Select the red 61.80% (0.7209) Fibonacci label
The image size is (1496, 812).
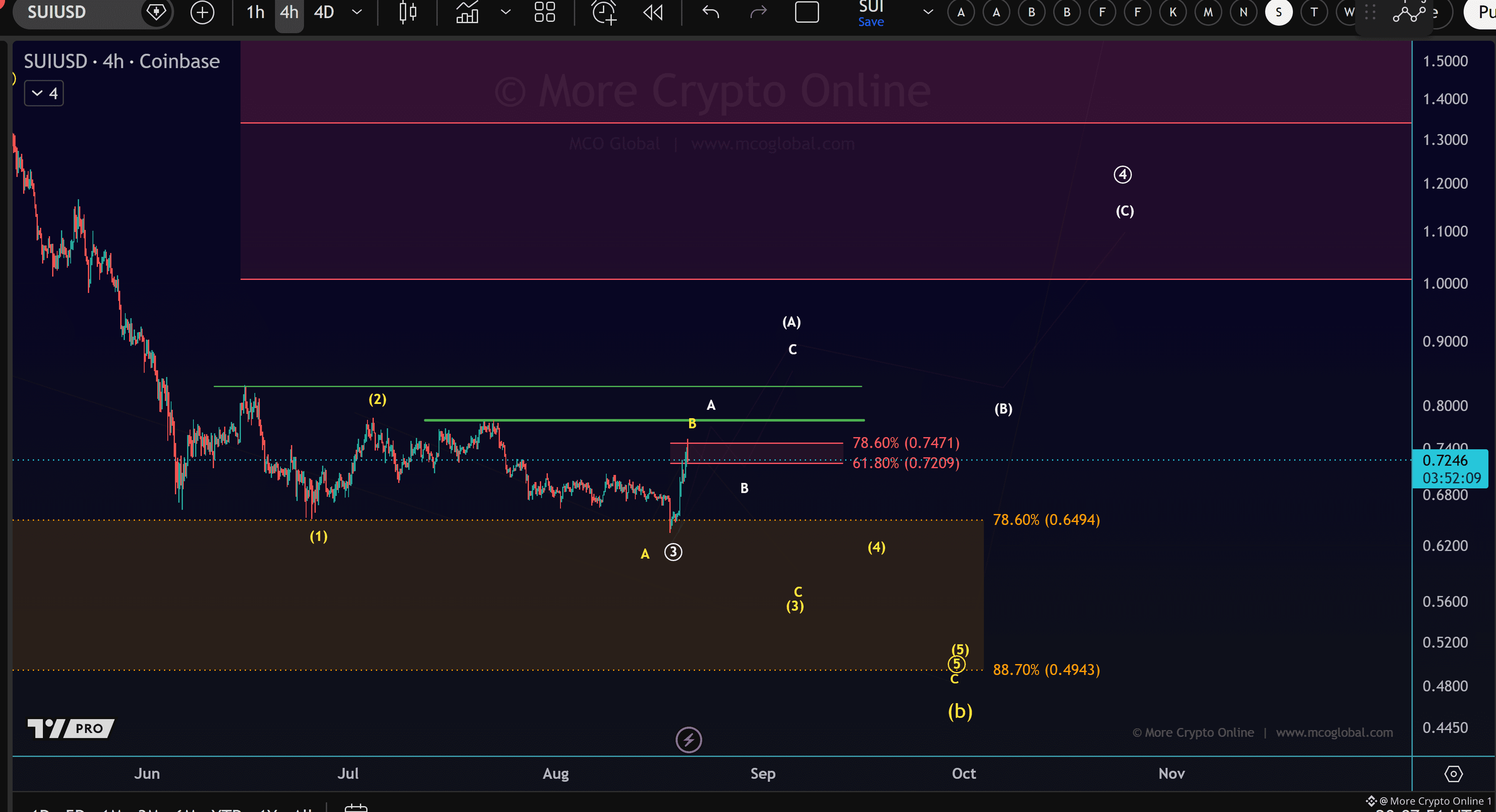coord(905,463)
